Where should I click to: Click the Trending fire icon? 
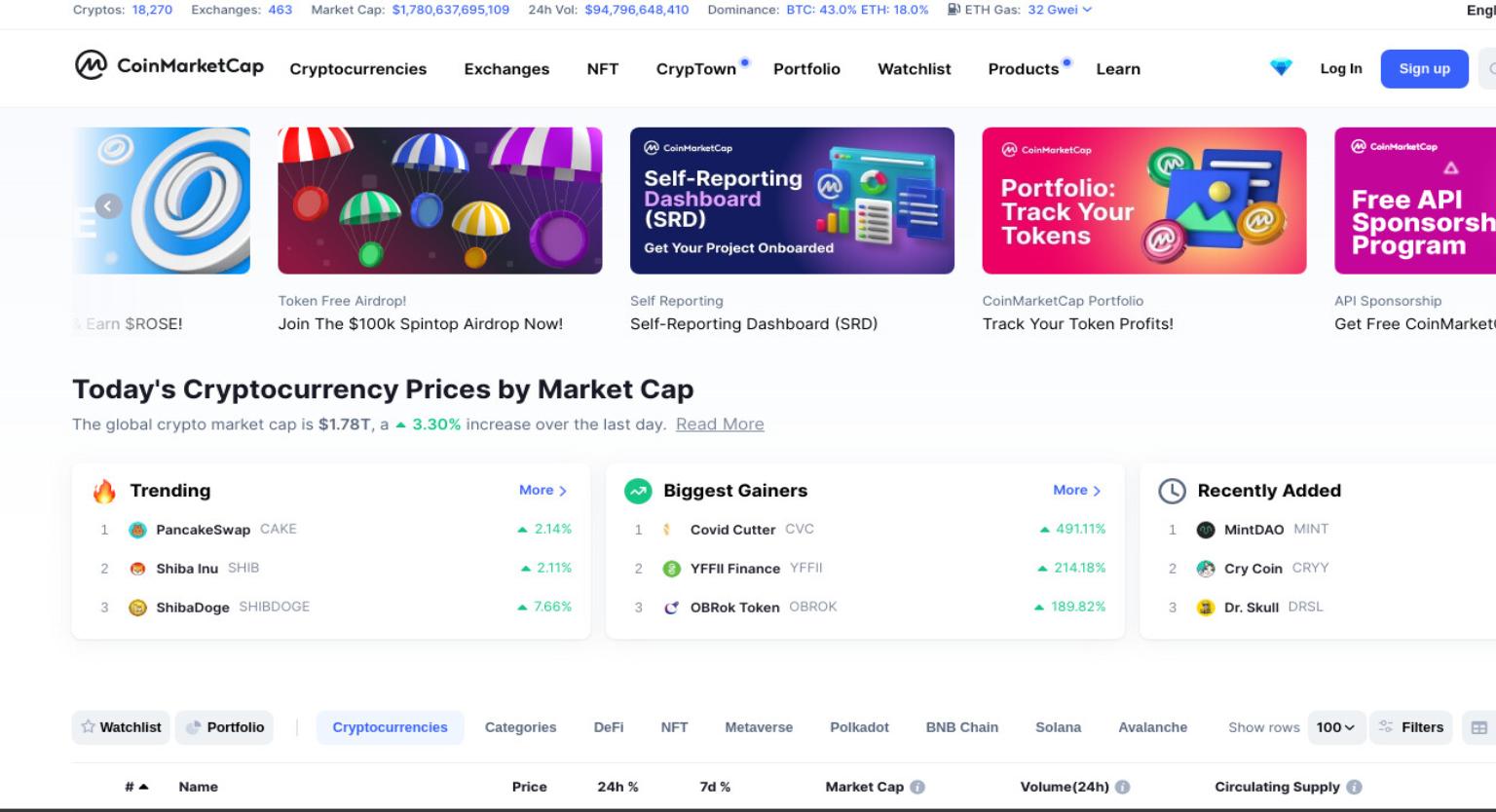(104, 491)
